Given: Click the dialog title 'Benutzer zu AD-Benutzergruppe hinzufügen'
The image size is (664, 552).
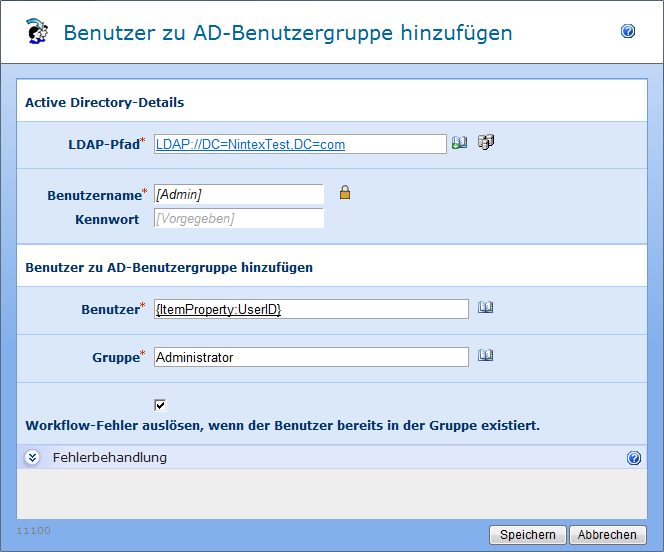Looking at the screenshot, I should 288,33.
